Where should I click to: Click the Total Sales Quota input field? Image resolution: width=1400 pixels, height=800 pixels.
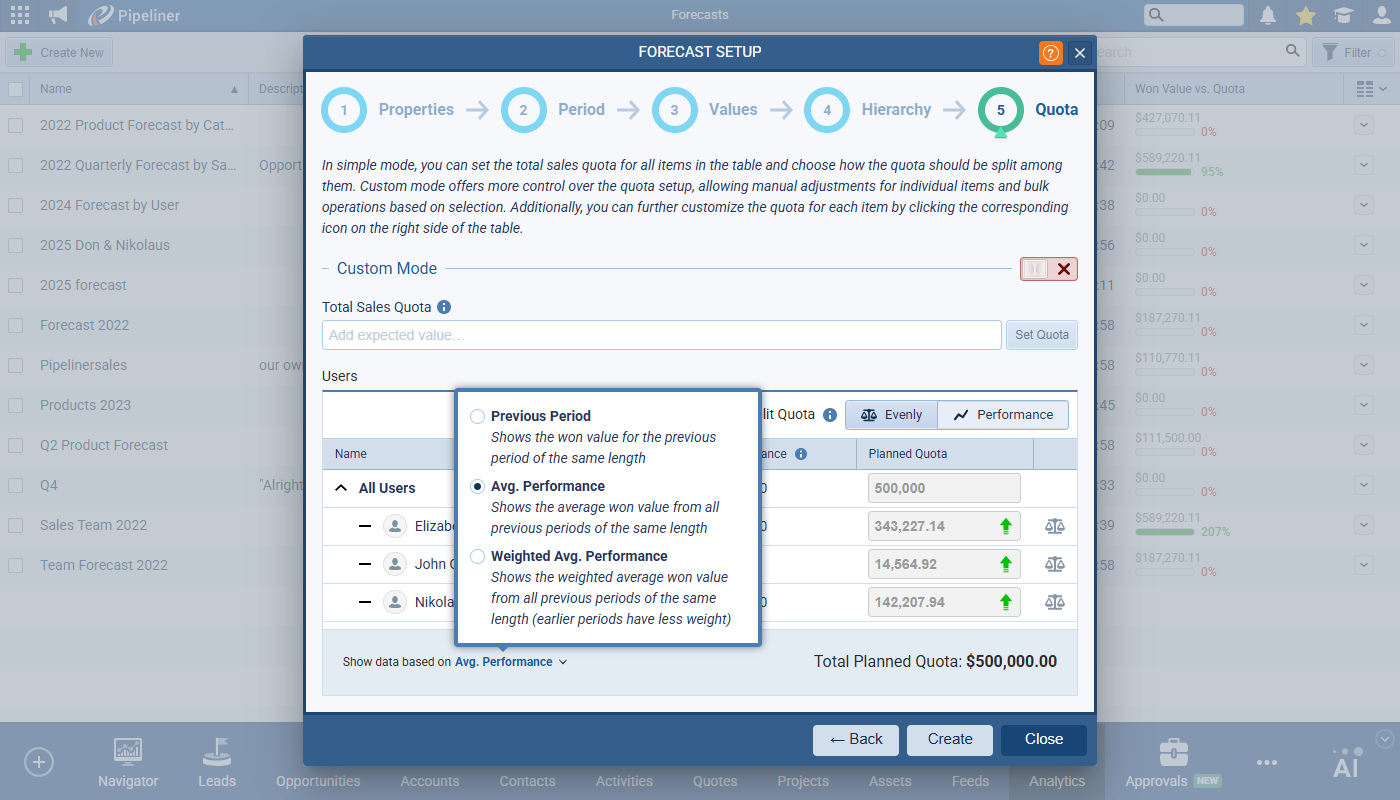pyautogui.click(x=661, y=335)
